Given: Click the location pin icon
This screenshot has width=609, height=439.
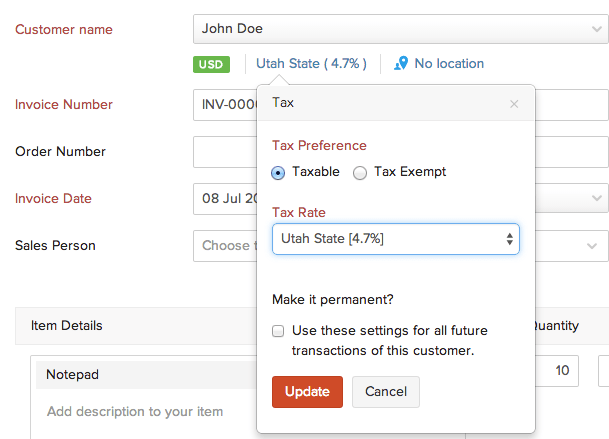Looking at the screenshot, I should 401,63.
